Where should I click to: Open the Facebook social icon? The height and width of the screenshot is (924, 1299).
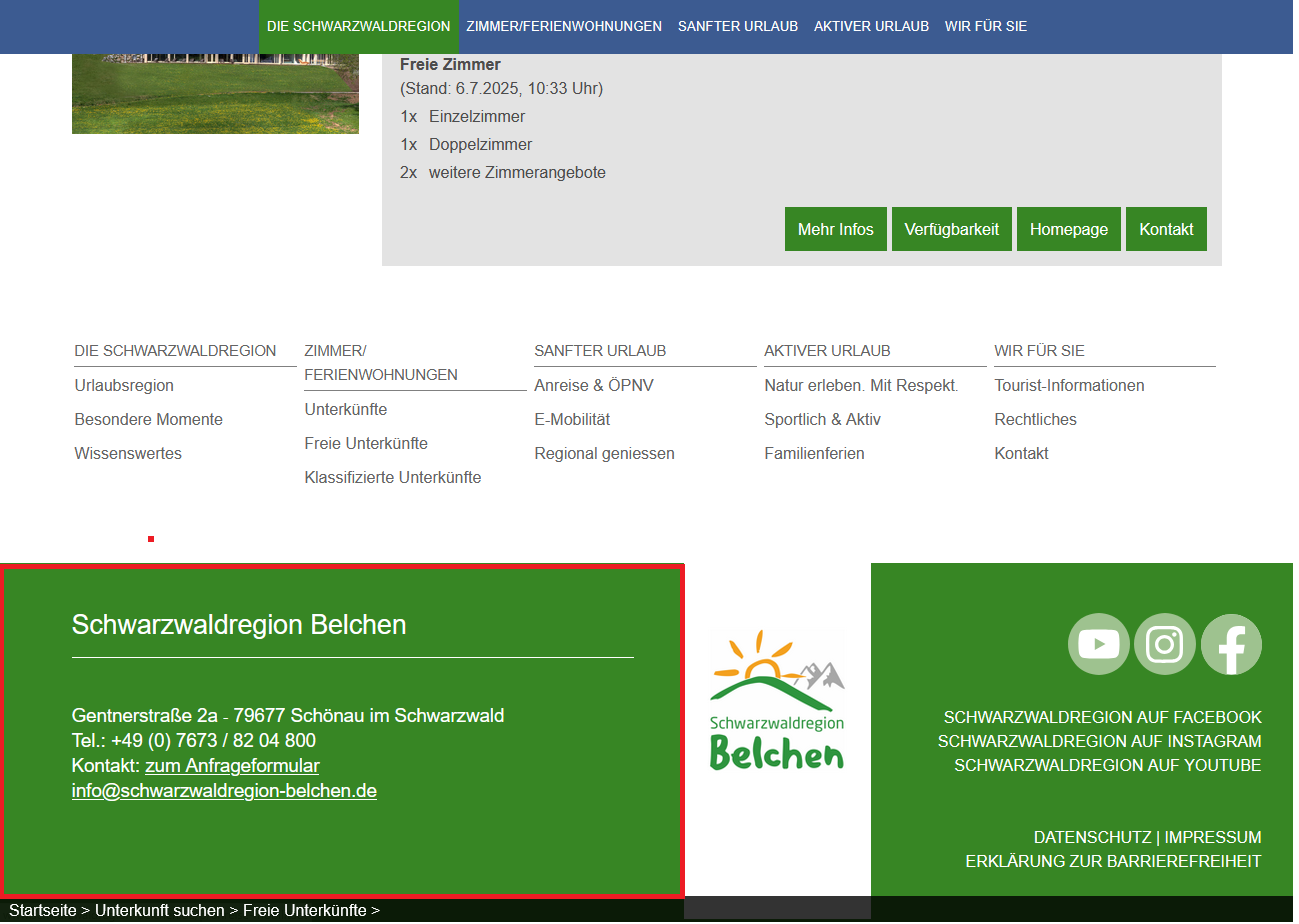1231,644
